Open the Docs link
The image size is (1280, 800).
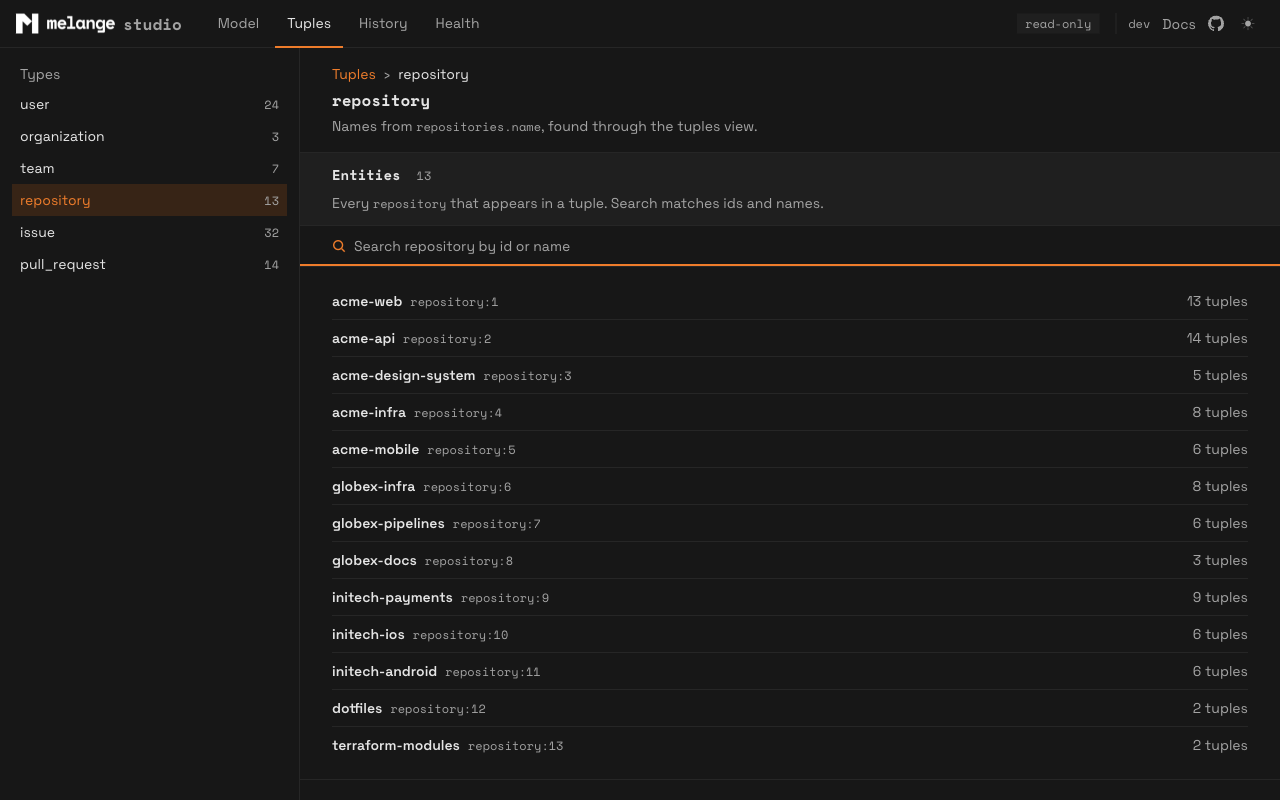click(1179, 24)
